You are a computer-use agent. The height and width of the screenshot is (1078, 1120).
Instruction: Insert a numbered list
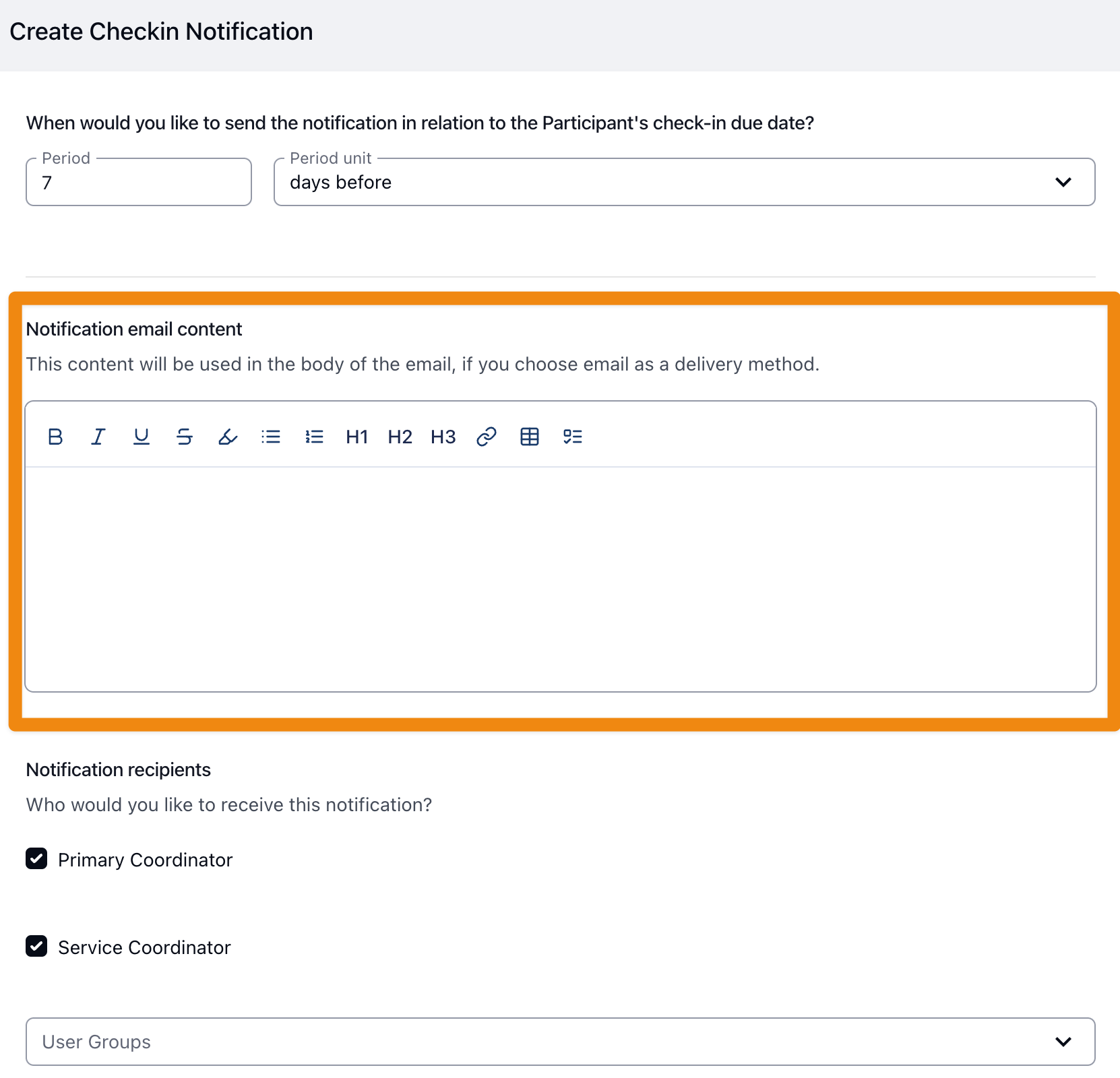point(314,437)
